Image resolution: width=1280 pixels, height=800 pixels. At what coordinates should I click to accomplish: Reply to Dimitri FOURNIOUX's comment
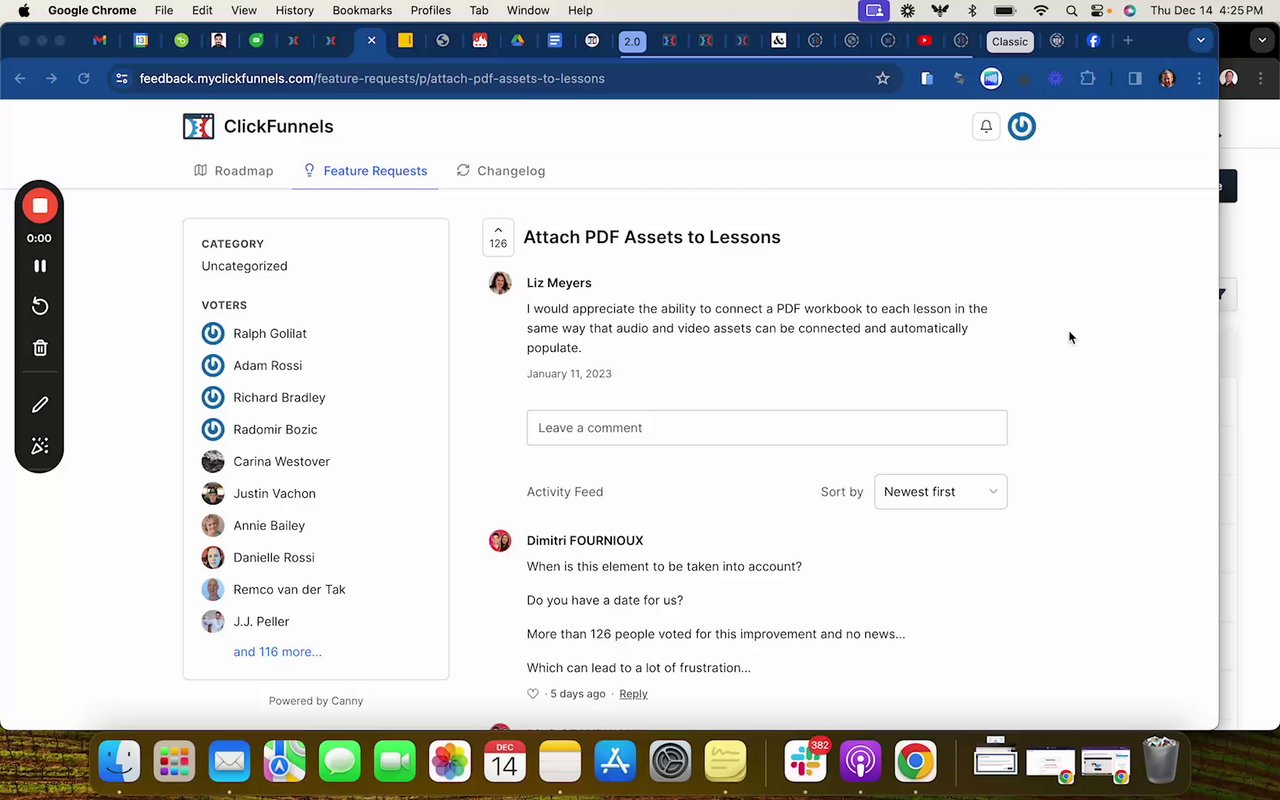pyautogui.click(x=633, y=694)
